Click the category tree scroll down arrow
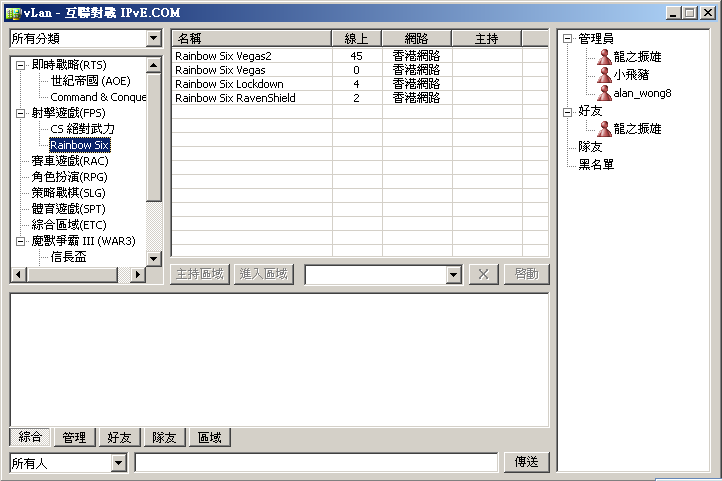Viewport: 722px width, 481px height. pos(153,259)
